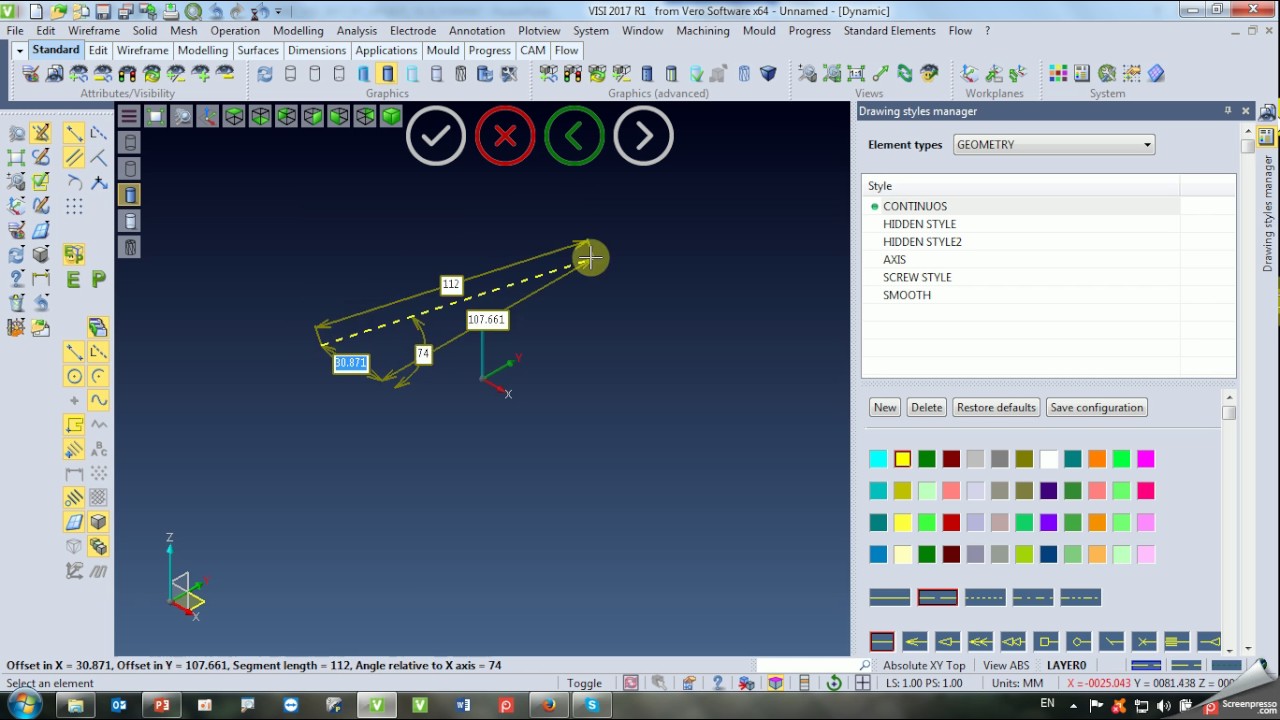Screen dimensions: 1280x720
Task: Click the green letter E icon
Action: pyautogui.click(x=73, y=280)
